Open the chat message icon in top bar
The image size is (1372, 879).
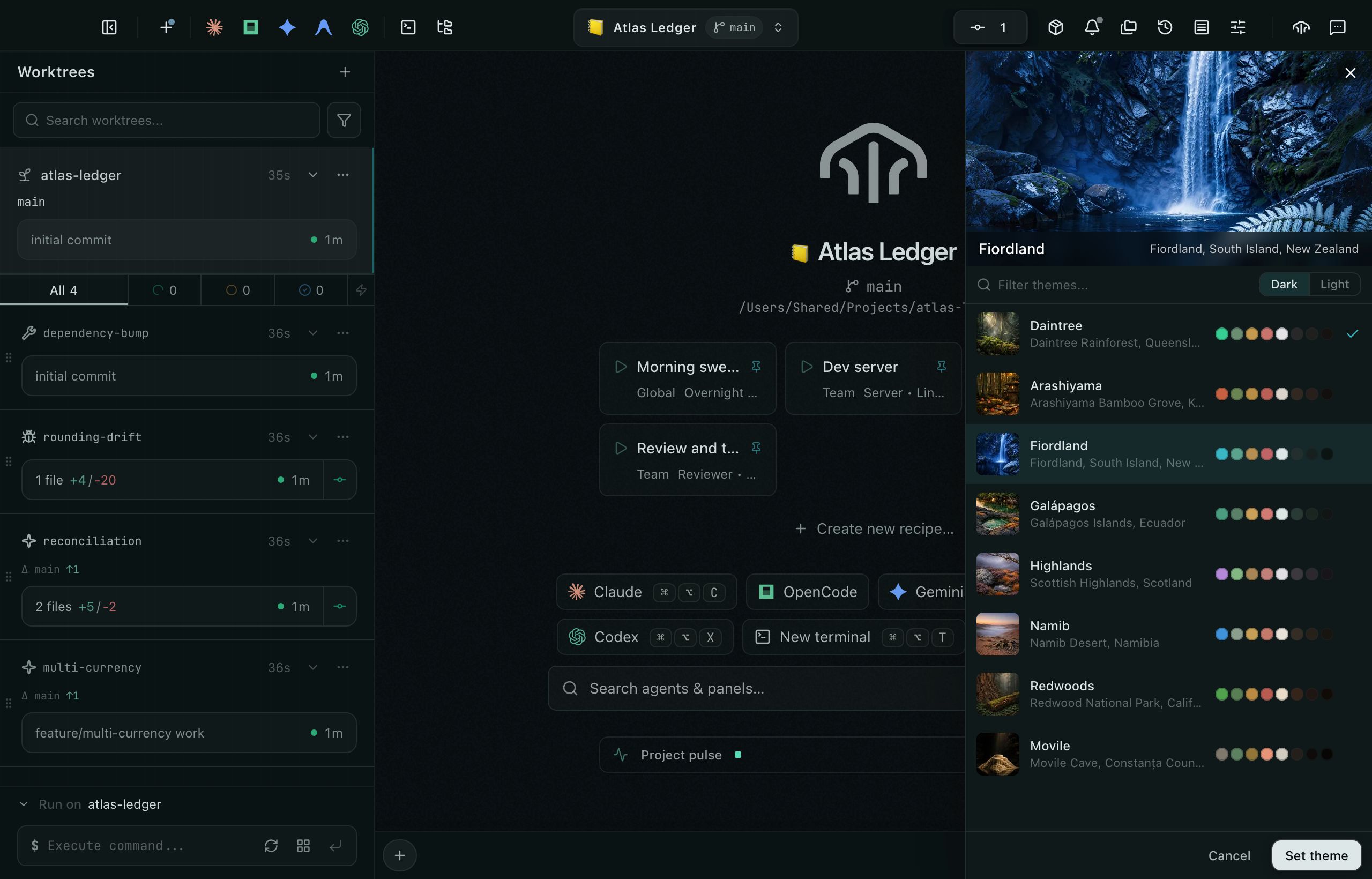coord(1337,27)
